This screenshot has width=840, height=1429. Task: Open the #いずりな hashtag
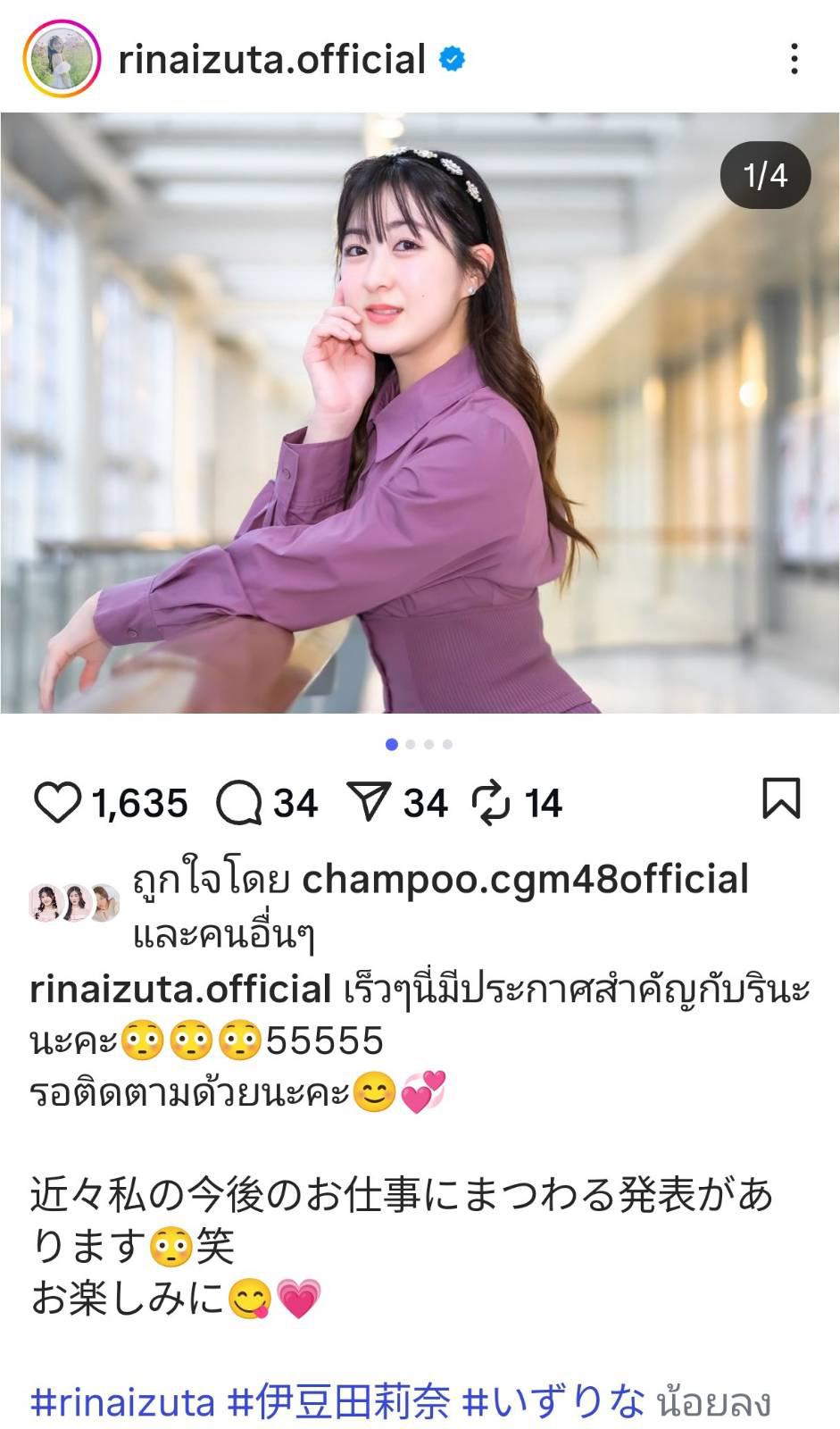553,1401
